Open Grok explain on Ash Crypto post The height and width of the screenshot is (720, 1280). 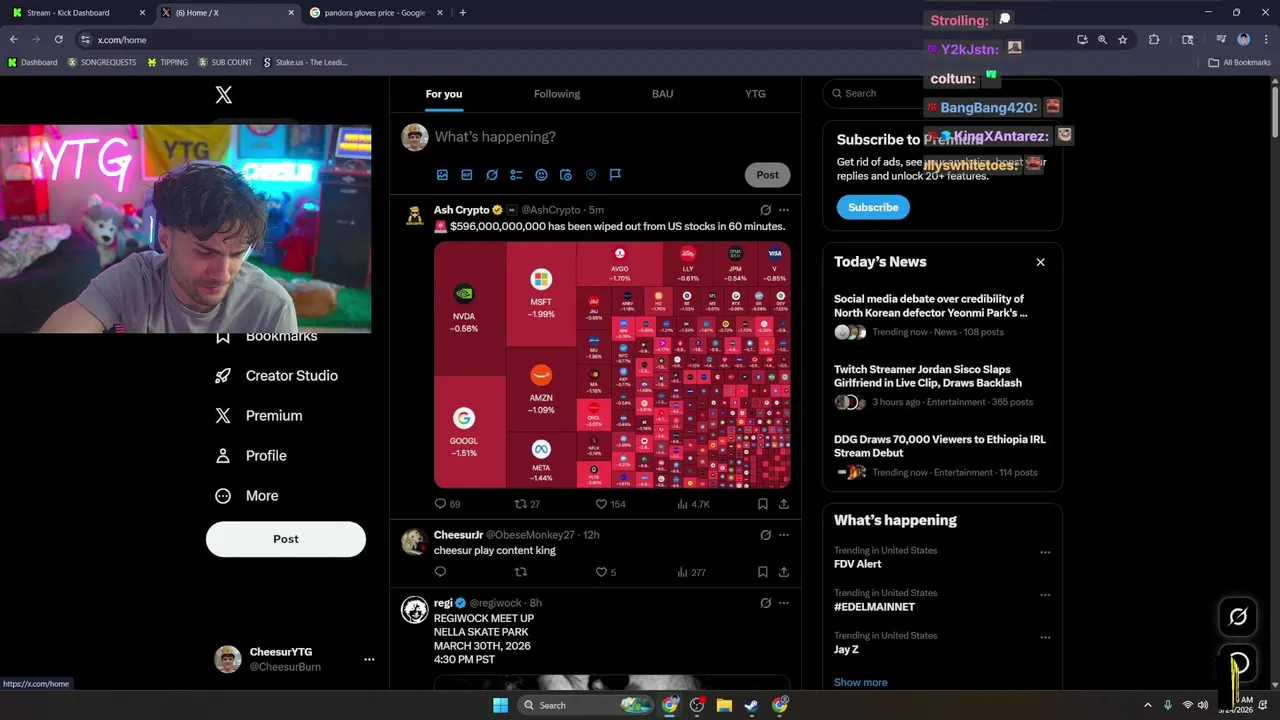[765, 210]
